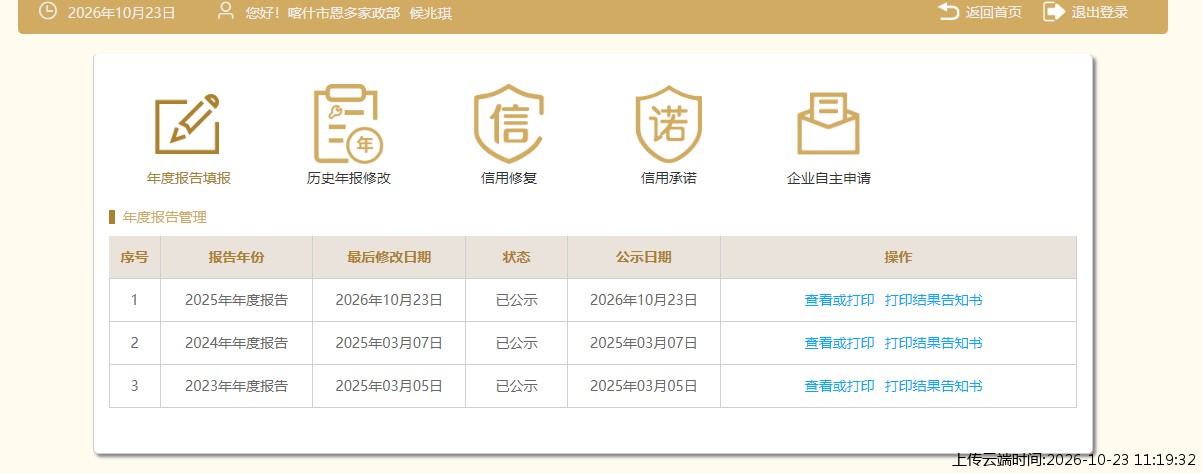Click the 2024年年度报告 cell
This screenshot has width=1202, height=473.
[236, 343]
